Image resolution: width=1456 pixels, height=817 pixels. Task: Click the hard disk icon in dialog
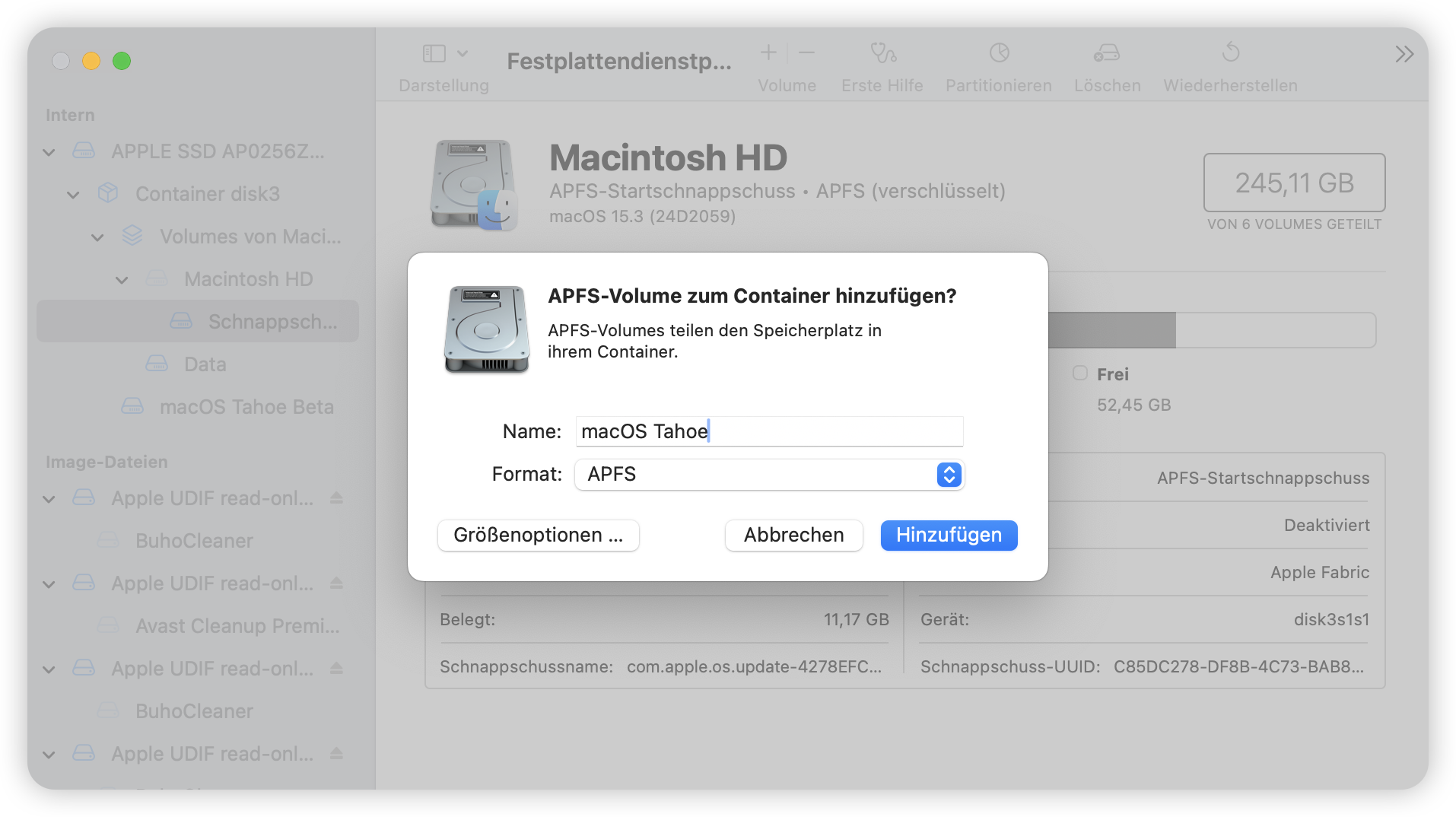(x=487, y=329)
